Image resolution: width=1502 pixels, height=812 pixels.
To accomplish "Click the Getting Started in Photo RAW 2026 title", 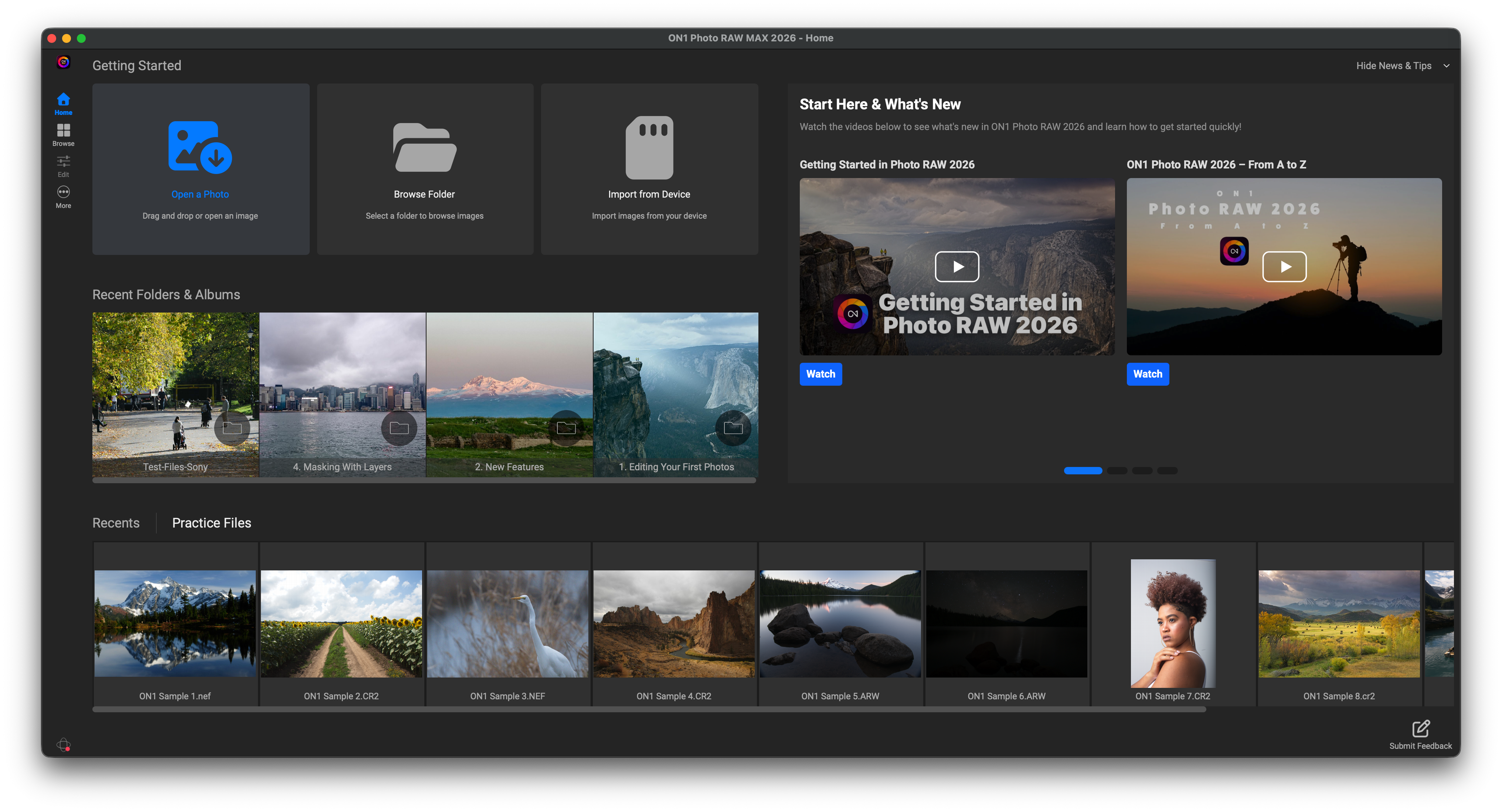I will pyautogui.click(x=887, y=164).
